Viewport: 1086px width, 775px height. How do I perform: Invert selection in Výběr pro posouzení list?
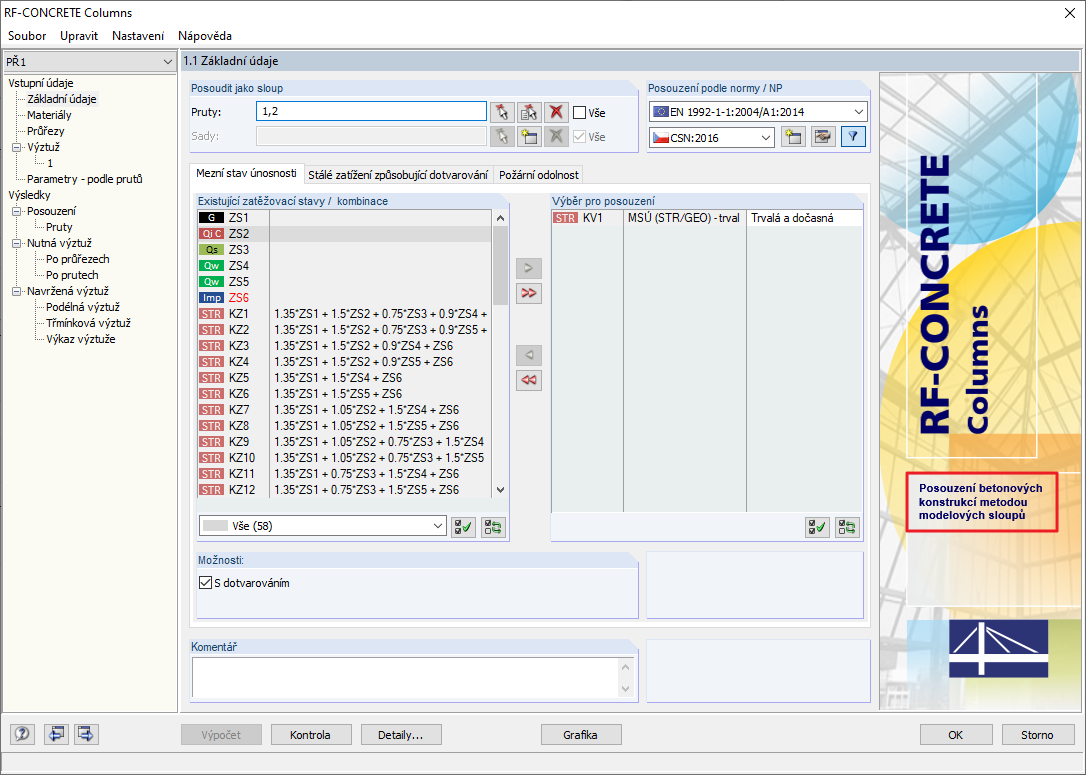(847, 527)
